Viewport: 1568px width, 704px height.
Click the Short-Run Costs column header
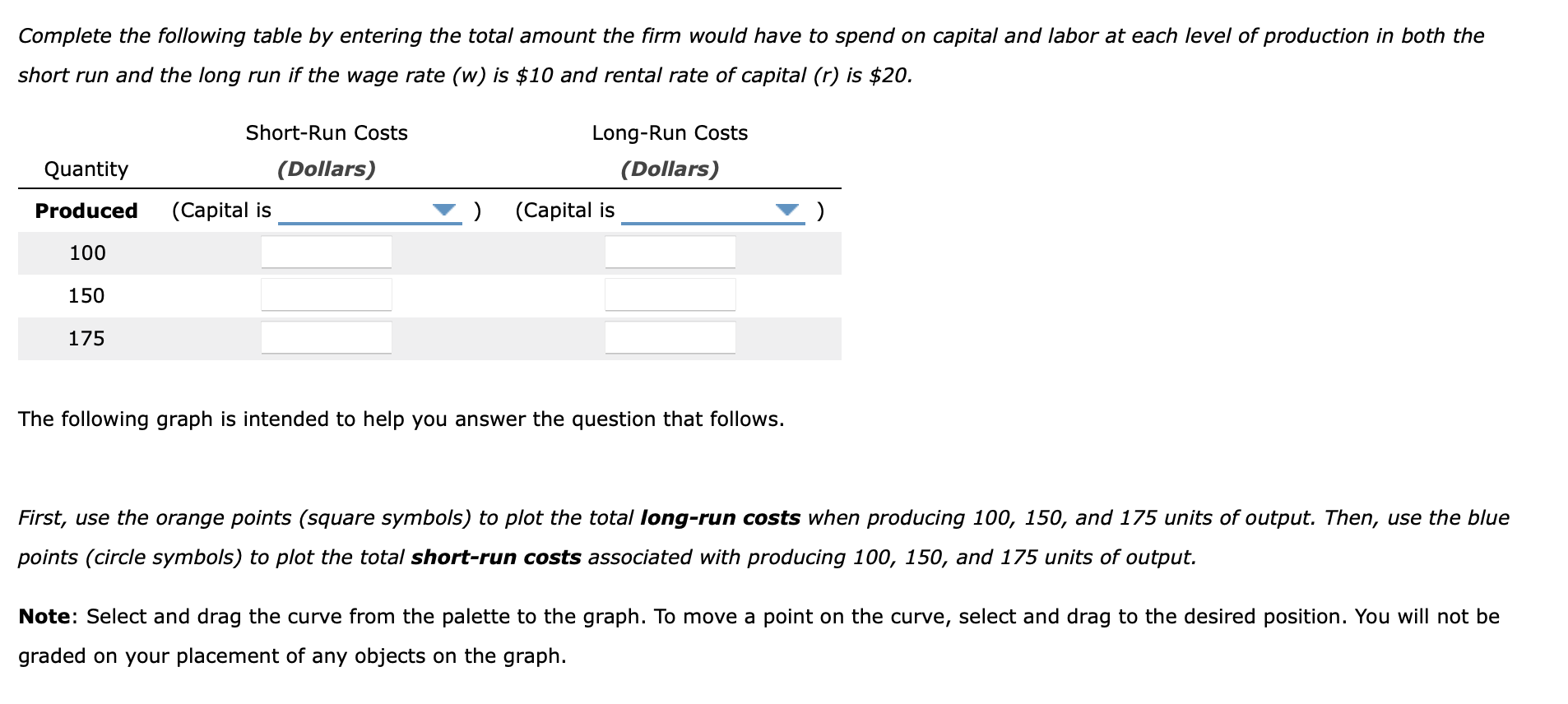(x=327, y=132)
